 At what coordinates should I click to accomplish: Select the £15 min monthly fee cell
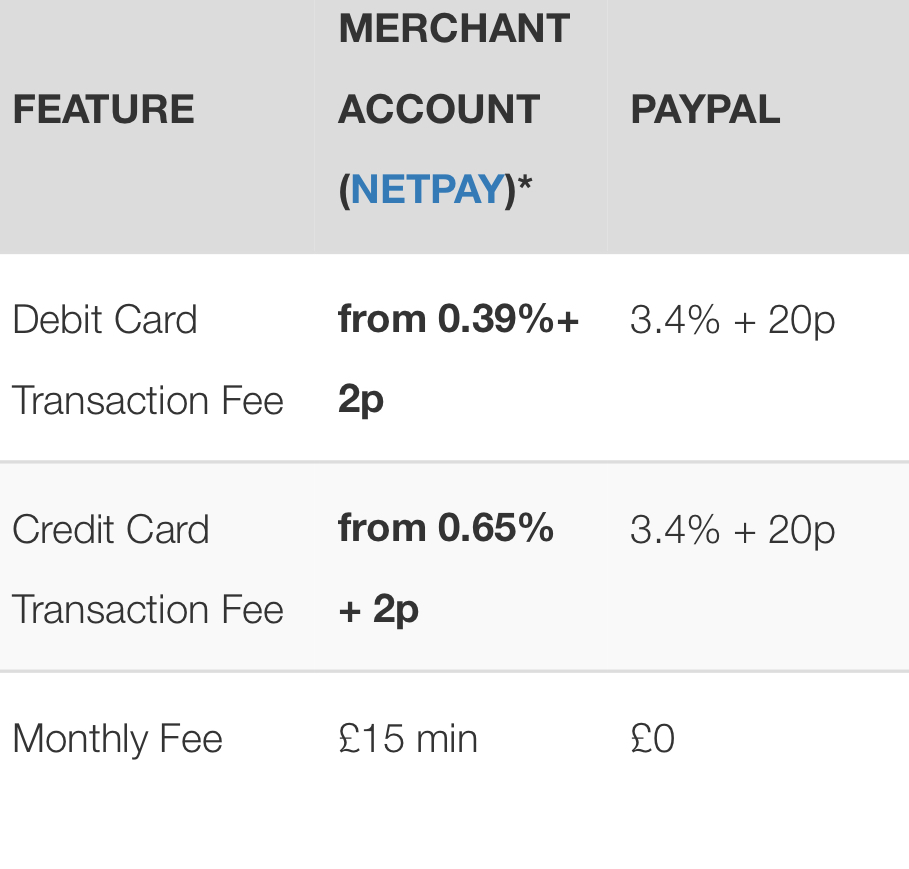tap(408, 739)
